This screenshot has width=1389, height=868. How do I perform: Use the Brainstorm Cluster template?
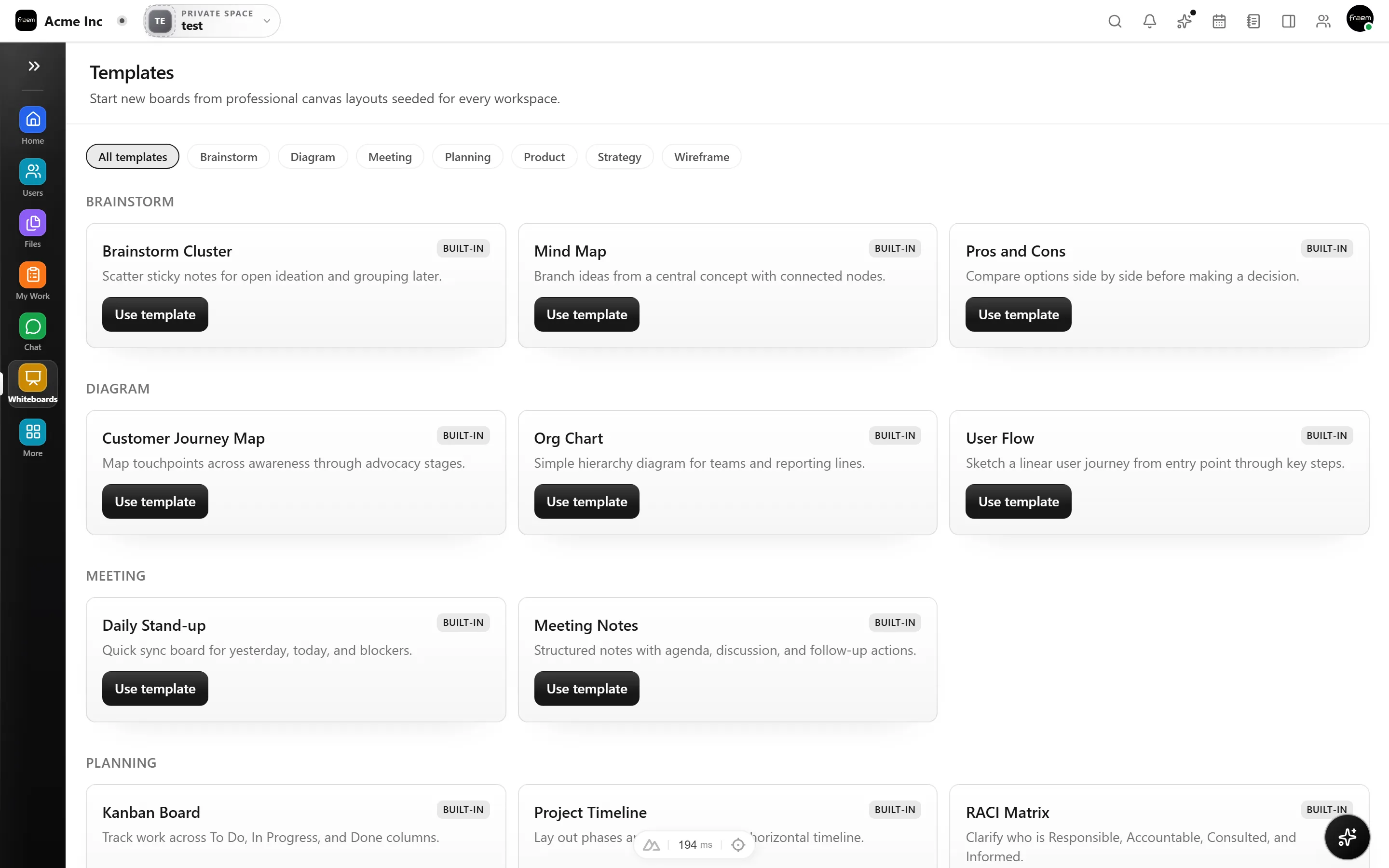[x=155, y=314]
